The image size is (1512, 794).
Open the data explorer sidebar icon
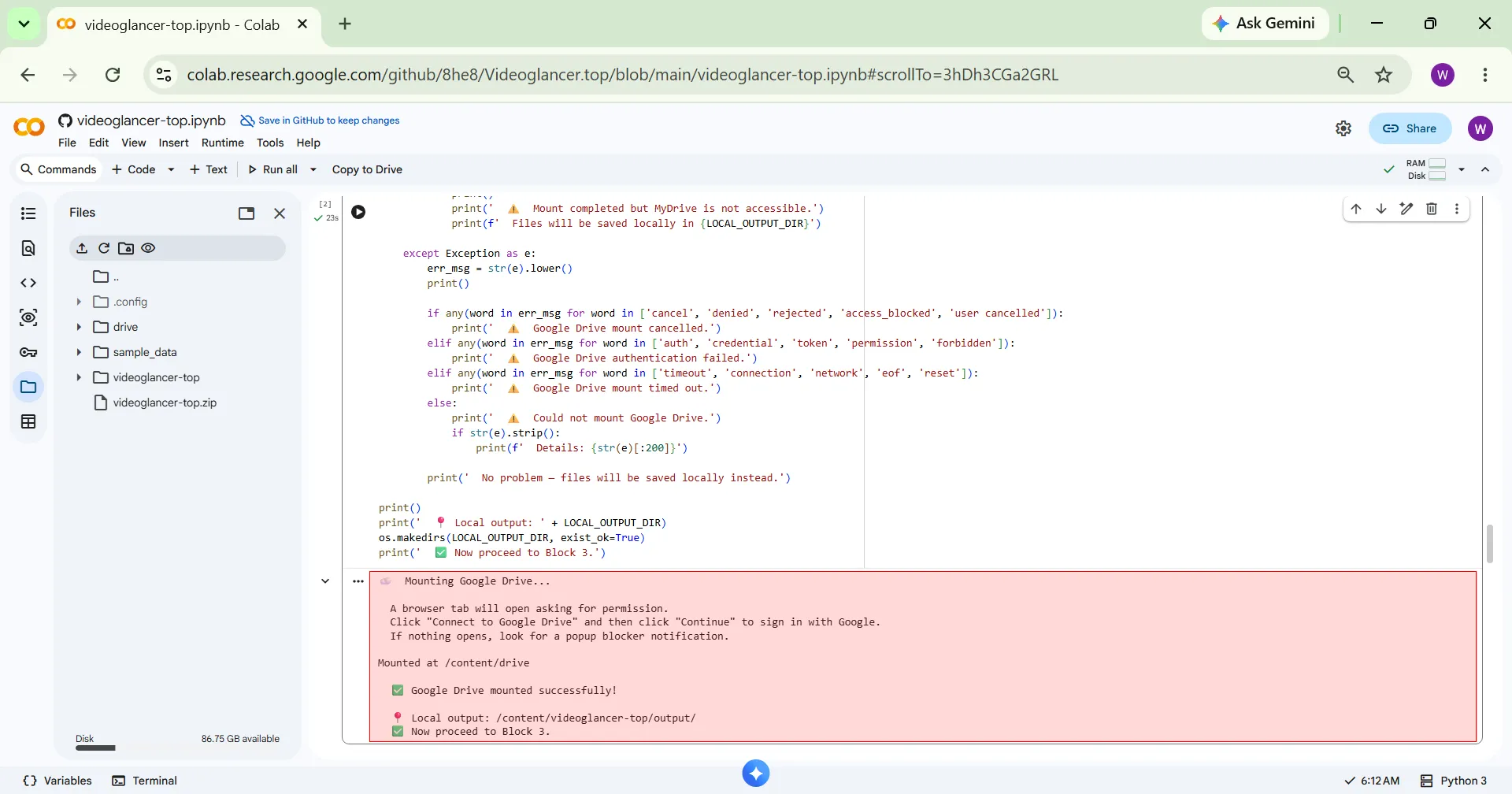click(28, 317)
